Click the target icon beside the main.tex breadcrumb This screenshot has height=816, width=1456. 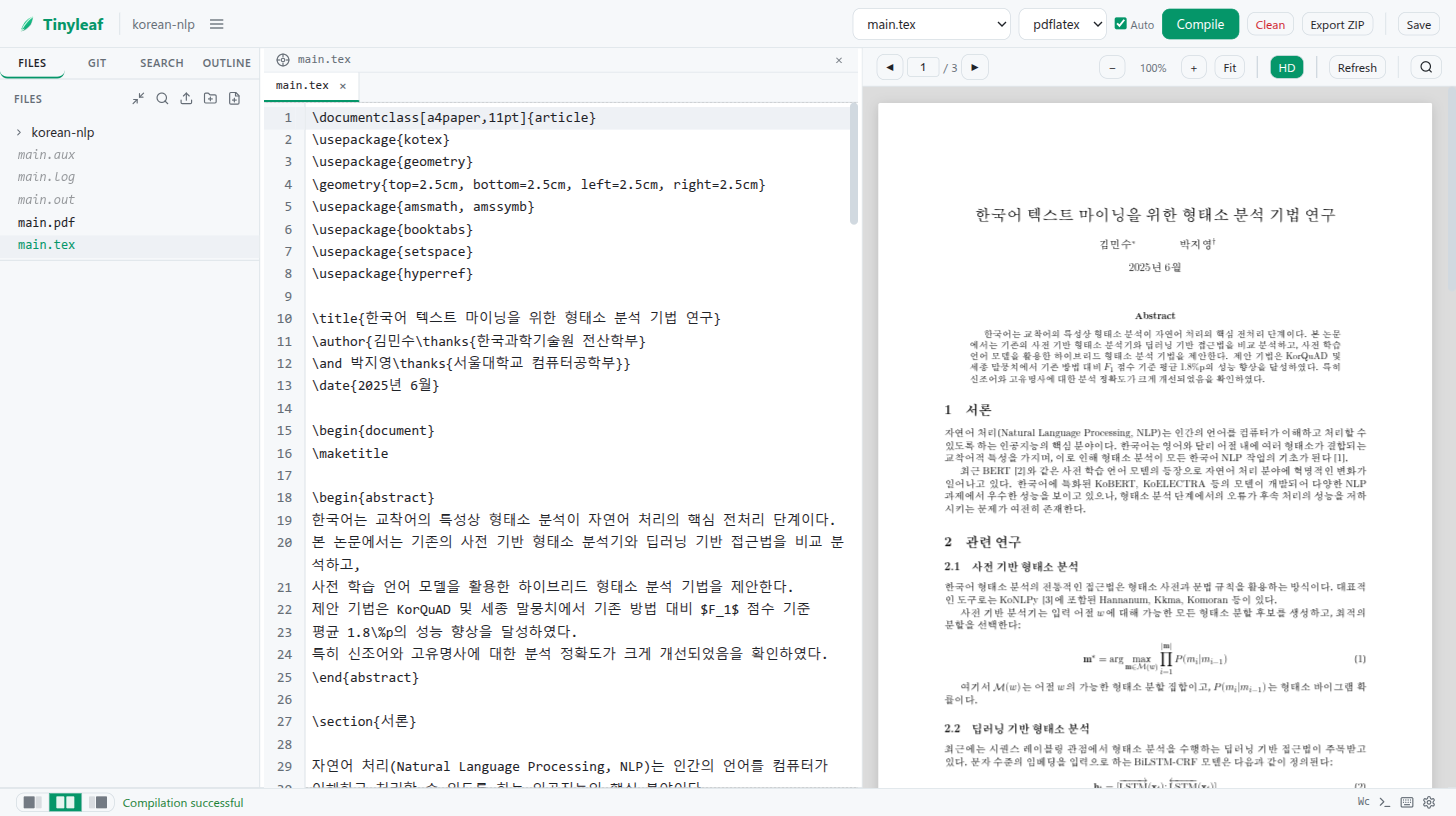coord(283,60)
